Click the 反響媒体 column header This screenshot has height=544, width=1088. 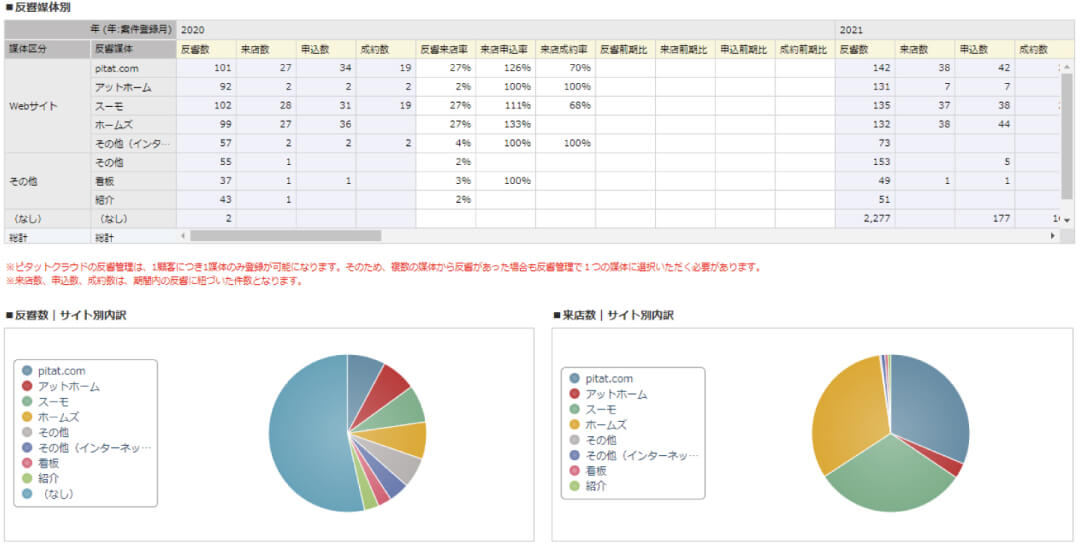point(133,49)
